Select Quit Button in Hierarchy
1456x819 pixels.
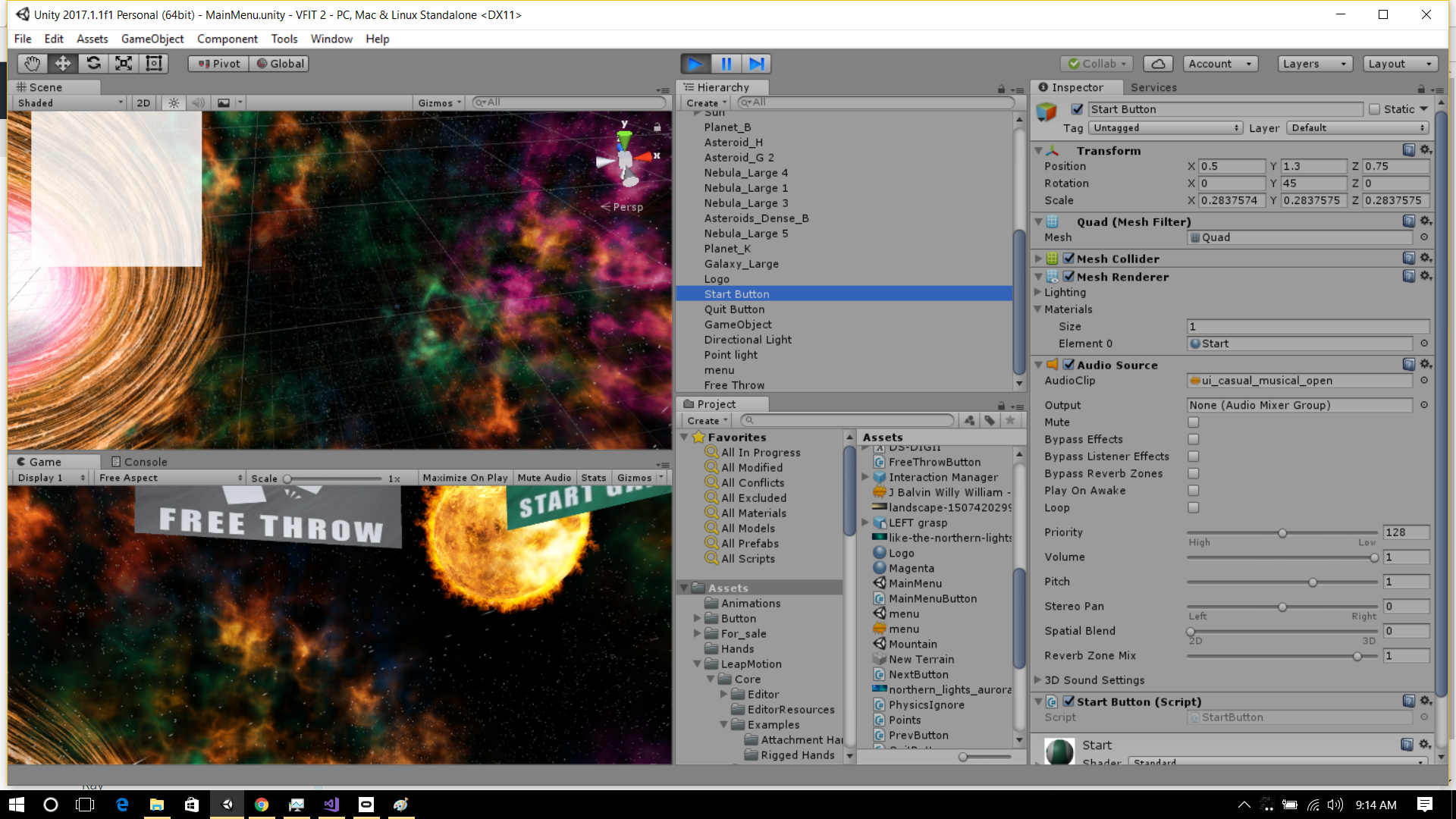[x=734, y=309]
